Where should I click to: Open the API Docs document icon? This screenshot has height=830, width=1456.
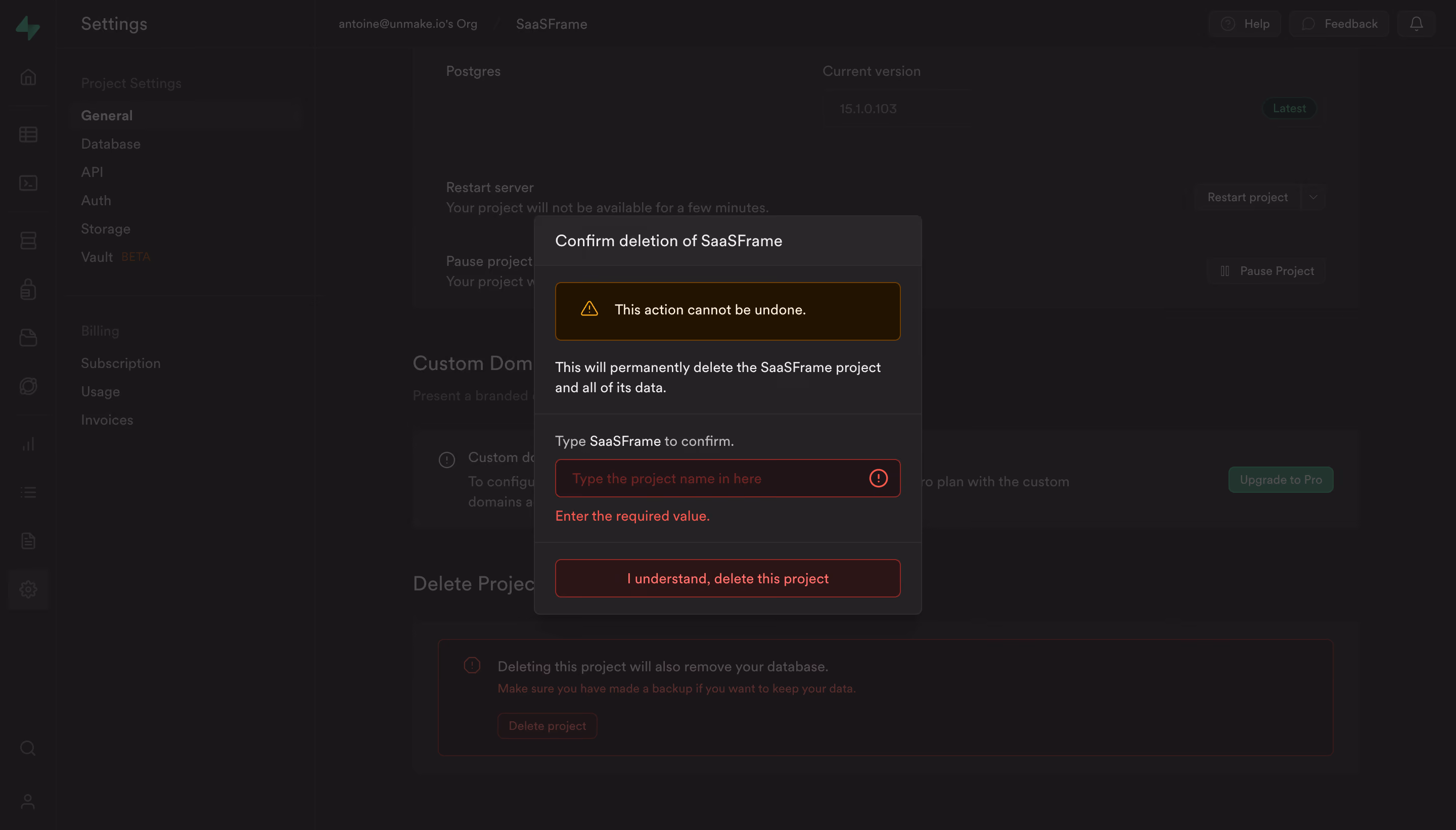[28, 541]
